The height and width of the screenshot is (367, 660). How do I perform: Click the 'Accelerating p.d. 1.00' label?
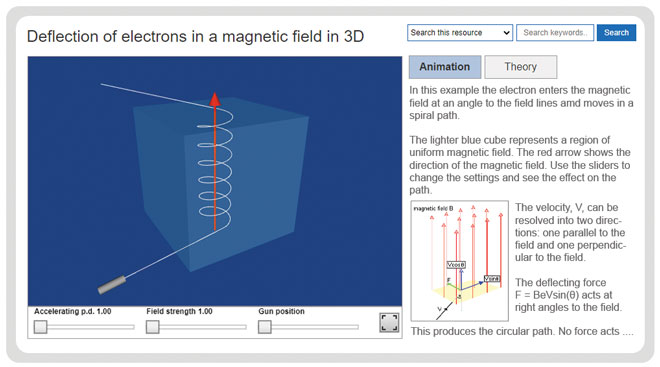click(72, 311)
